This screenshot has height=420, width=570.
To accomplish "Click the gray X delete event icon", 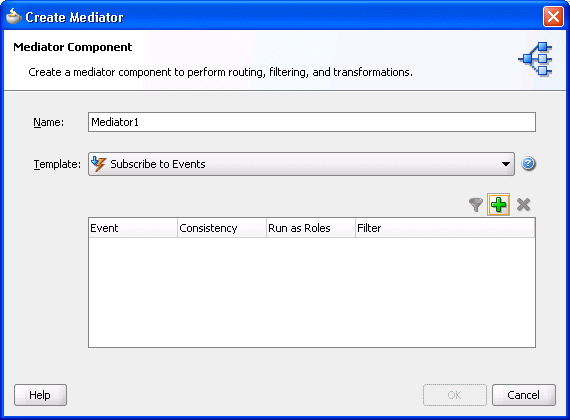I will (x=523, y=205).
